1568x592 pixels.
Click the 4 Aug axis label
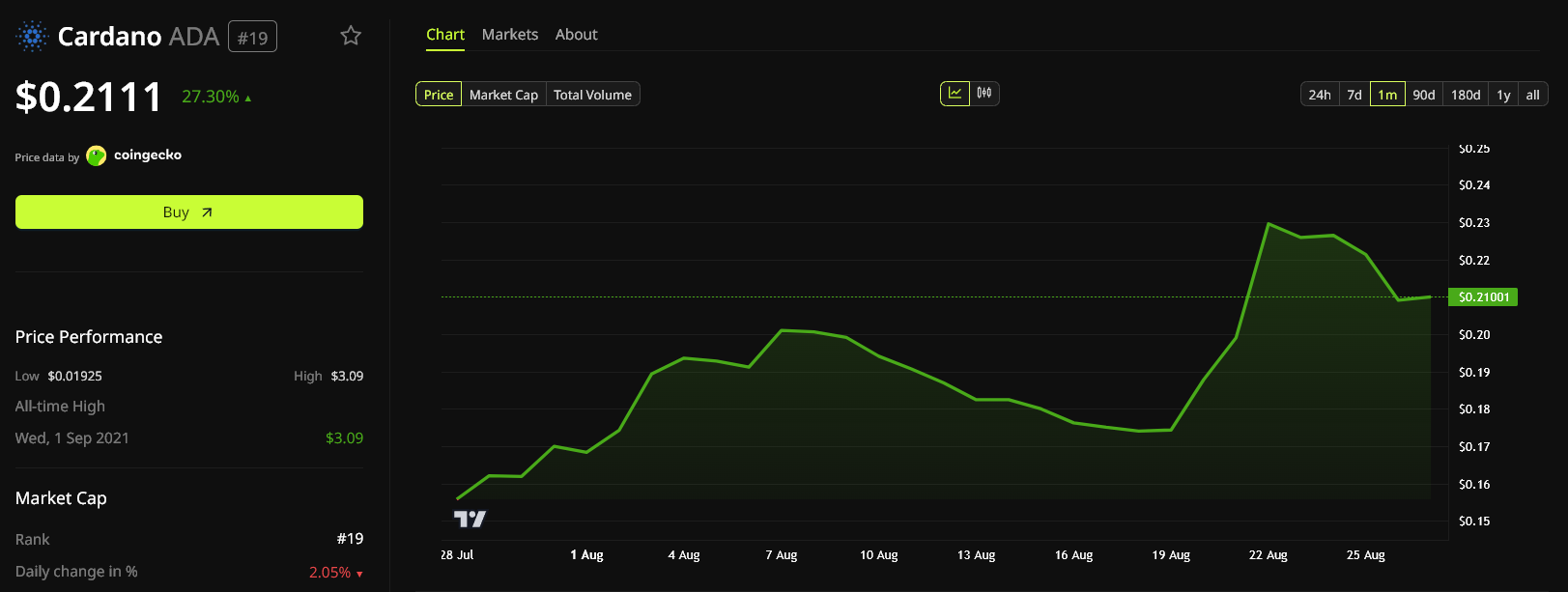(684, 555)
